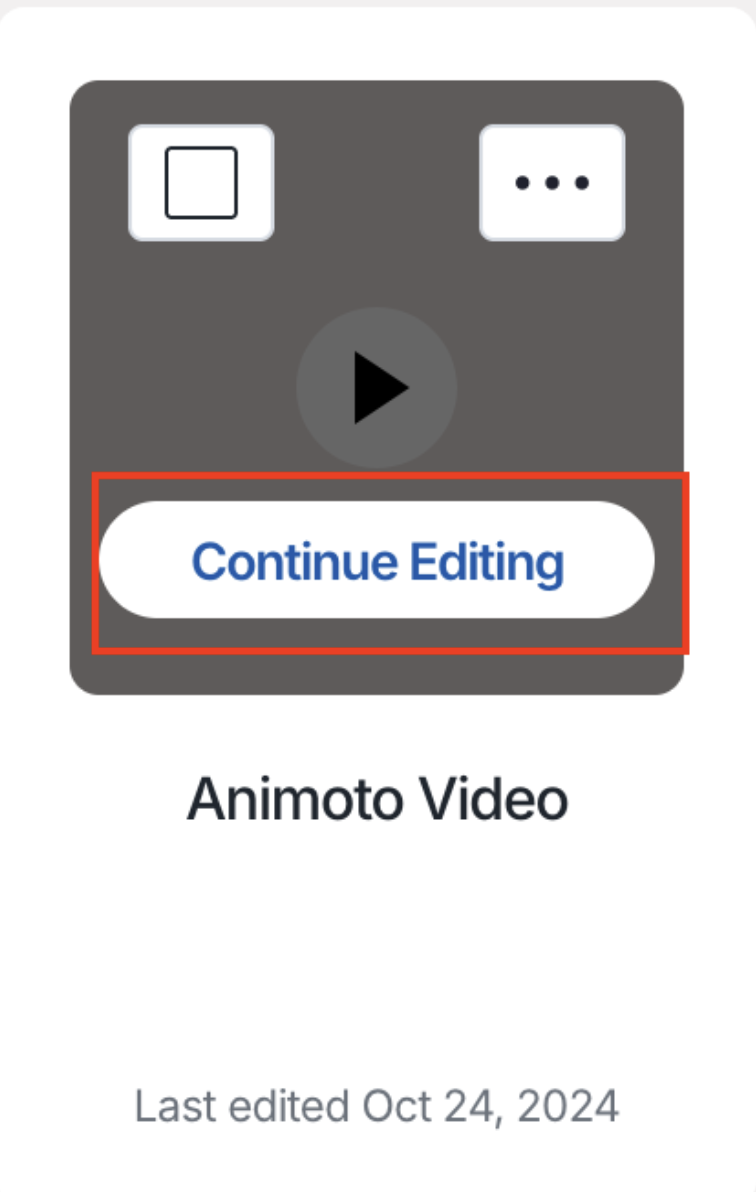
Task: Toggle selection of the Animoto Video project
Action: tap(201, 182)
